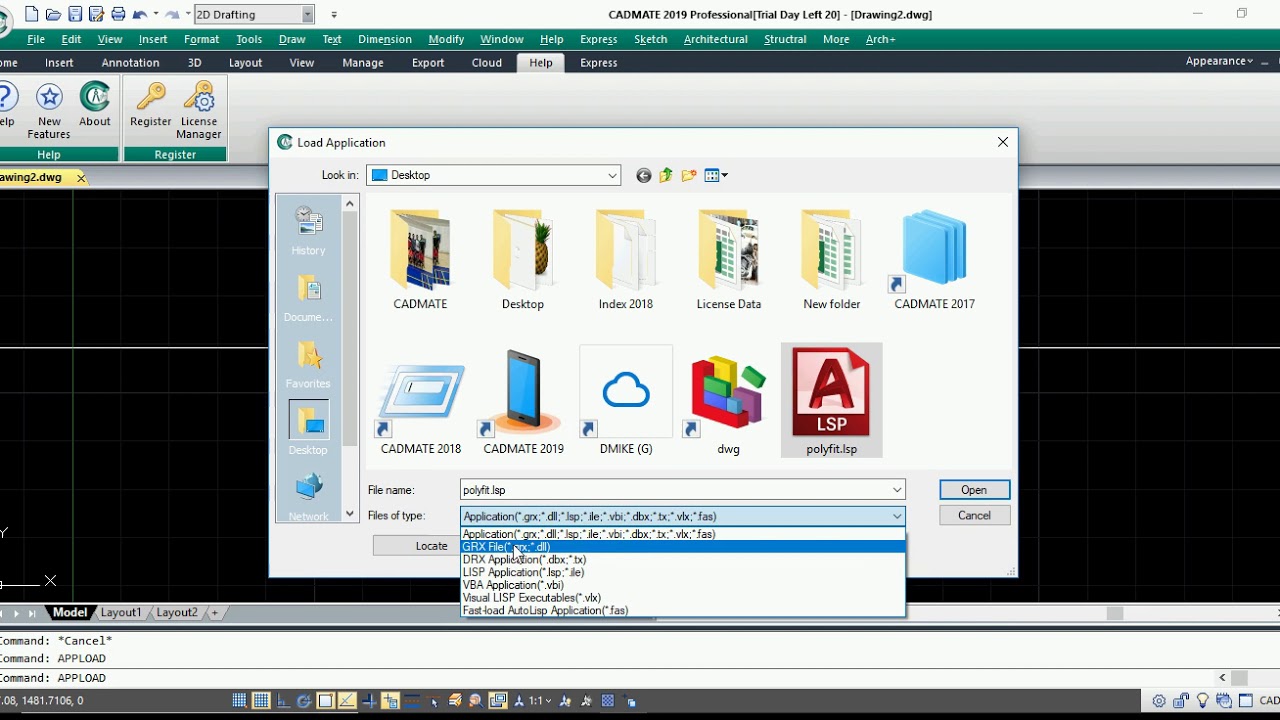
Task: Toggle ortho mode in the status bar
Action: tap(283, 701)
